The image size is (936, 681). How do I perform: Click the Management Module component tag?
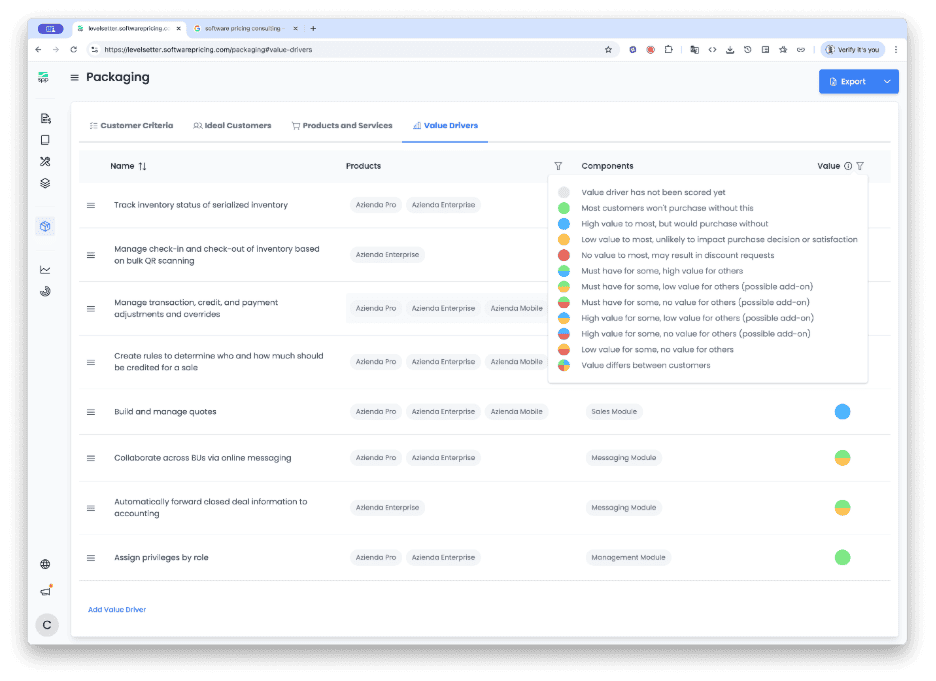tap(628, 557)
